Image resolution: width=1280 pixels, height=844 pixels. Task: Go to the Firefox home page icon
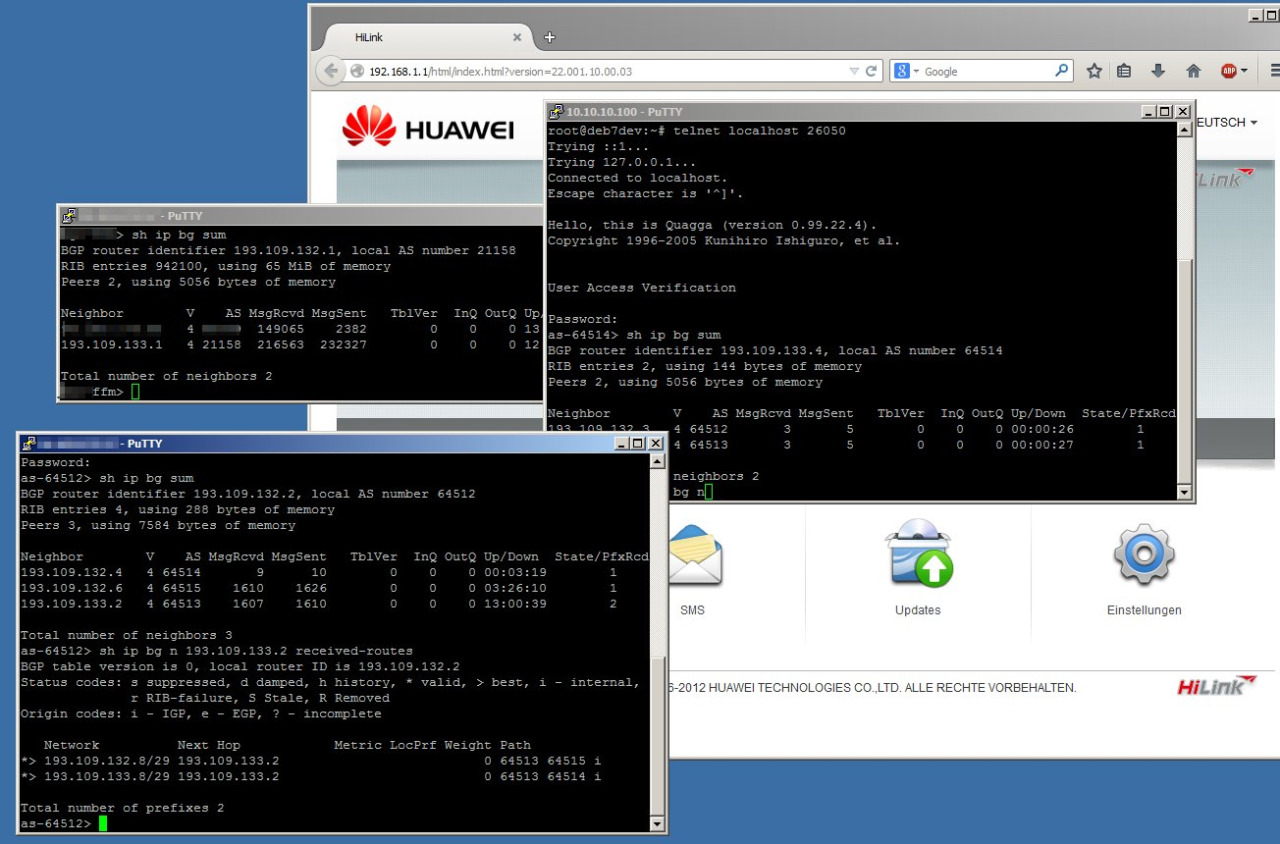tap(1192, 71)
